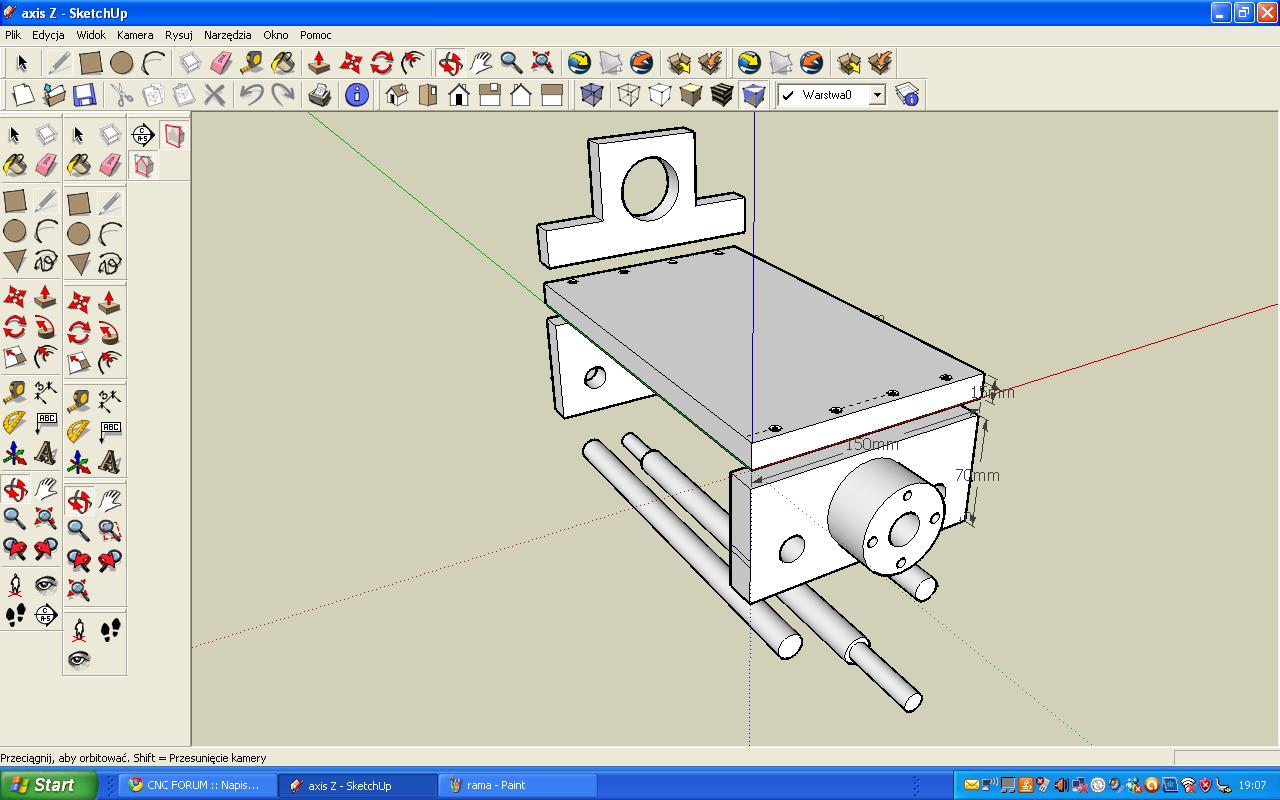Enable Hidden Line face style
The height and width of the screenshot is (800, 1280).
pyautogui.click(x=659, y=95)
